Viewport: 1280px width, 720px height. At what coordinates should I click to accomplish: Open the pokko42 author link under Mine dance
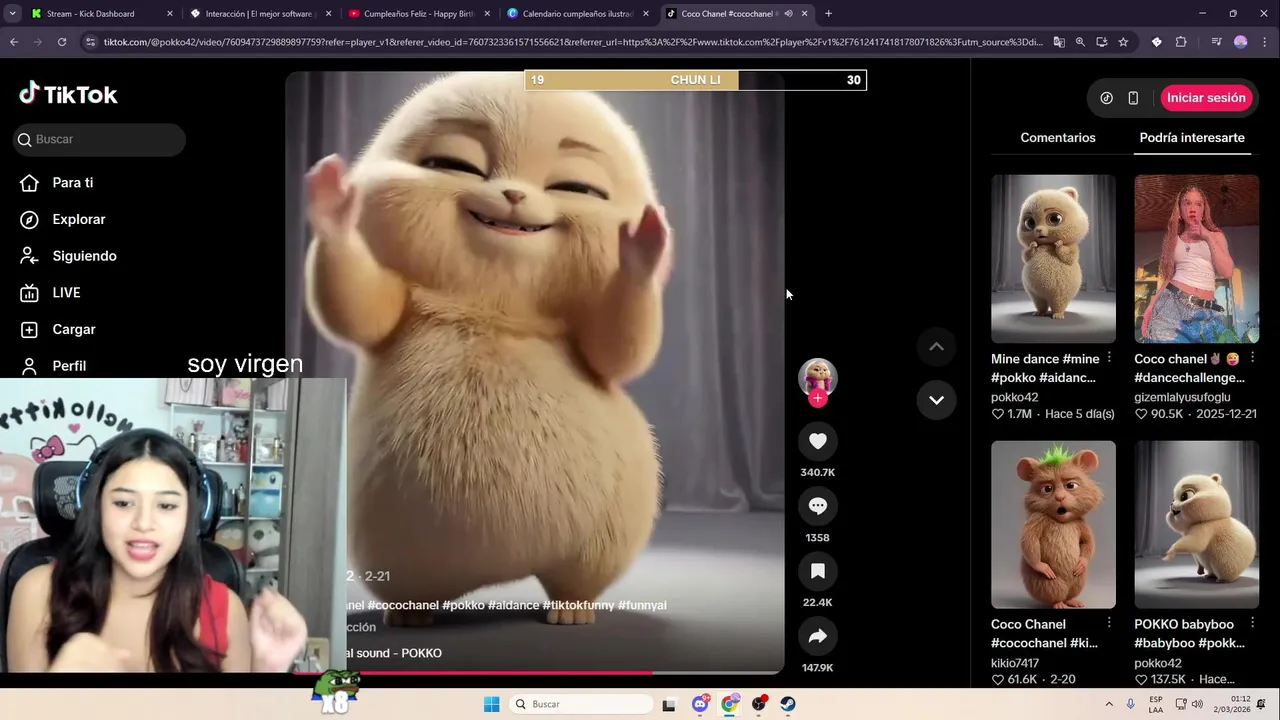(1015, 397)
